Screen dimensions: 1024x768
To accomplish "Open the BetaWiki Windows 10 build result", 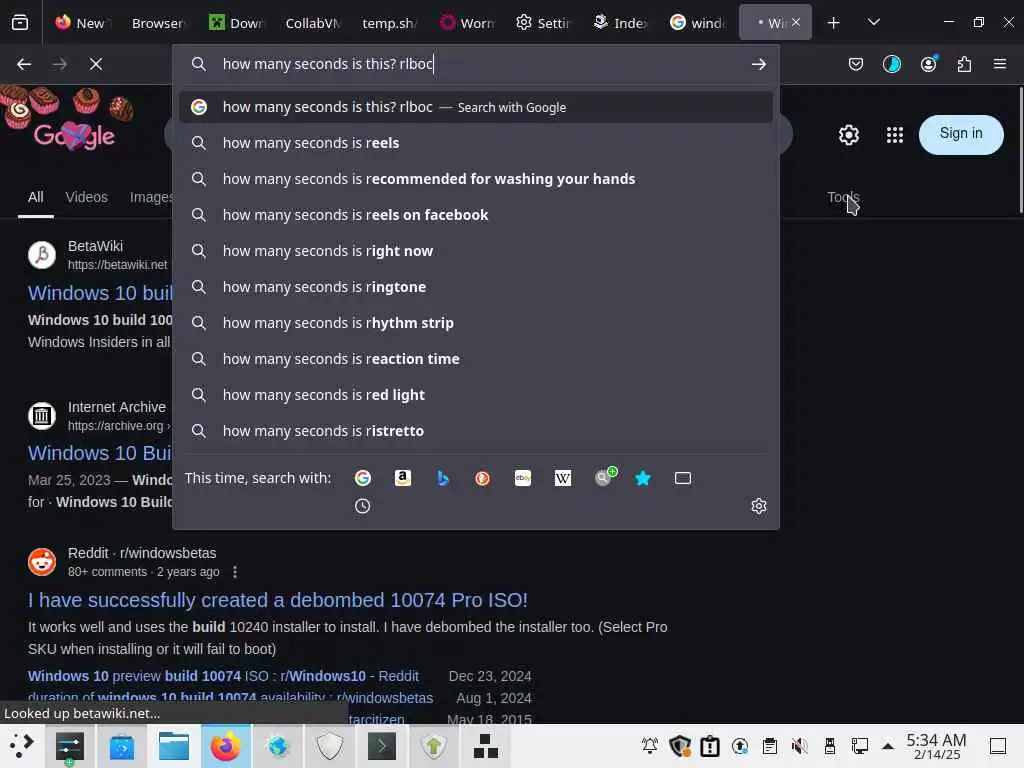I will [x=100, y=293].
